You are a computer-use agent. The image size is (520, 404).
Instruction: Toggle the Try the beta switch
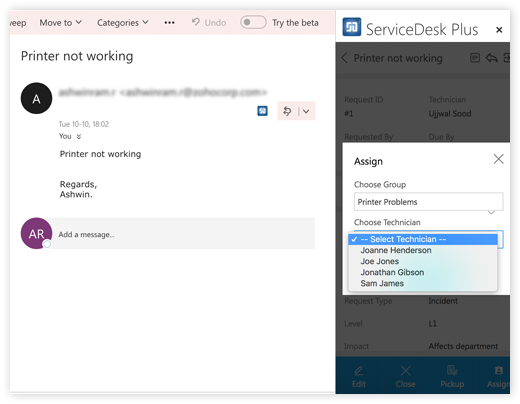pyautogui.click(x=253, y=22)
